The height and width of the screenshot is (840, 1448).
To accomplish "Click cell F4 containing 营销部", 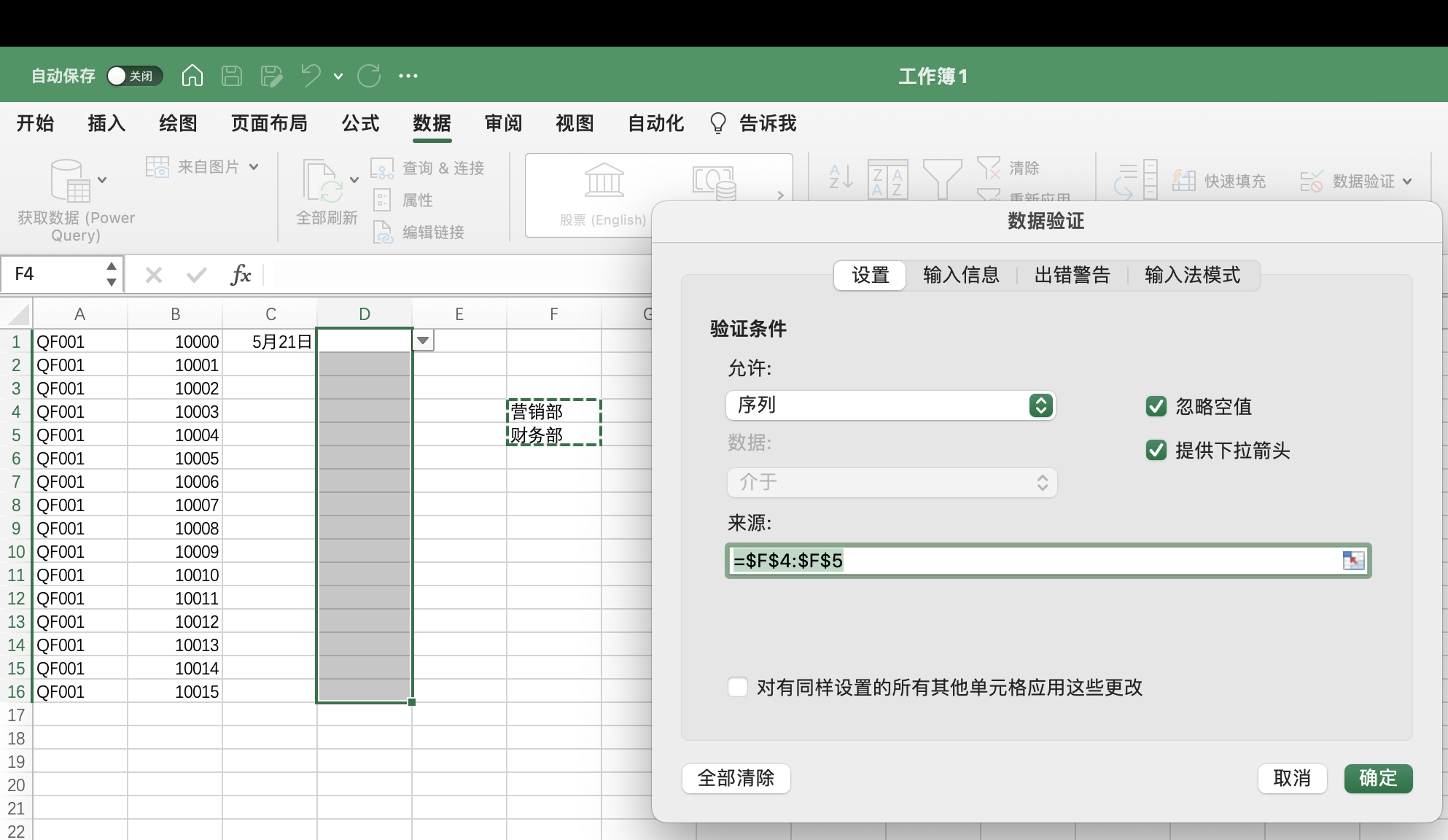I will click(x=554, y=411).
